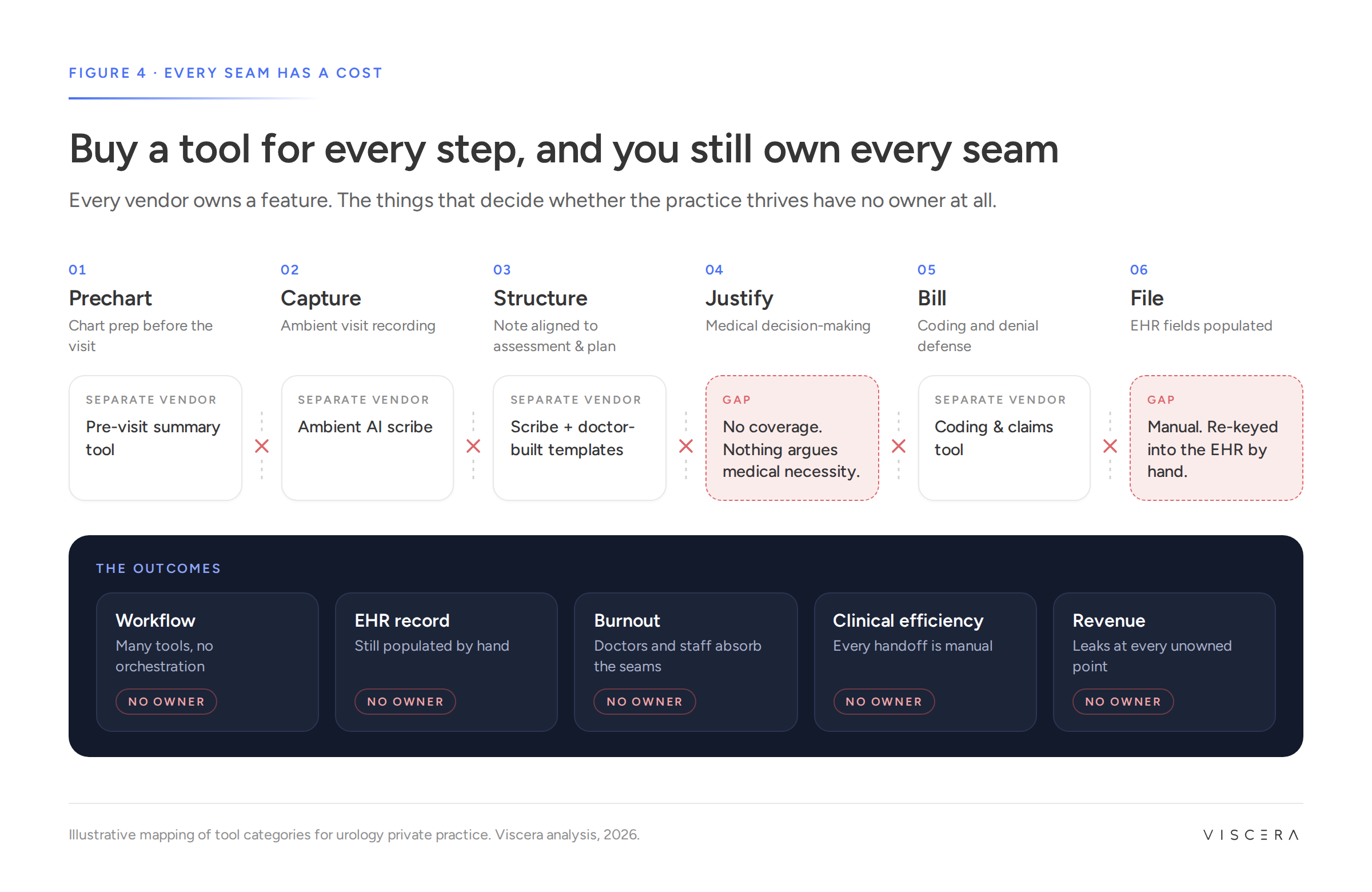Click the main headline about owning every seam
Screen dimensions: 1372x892
coord(564,149)
